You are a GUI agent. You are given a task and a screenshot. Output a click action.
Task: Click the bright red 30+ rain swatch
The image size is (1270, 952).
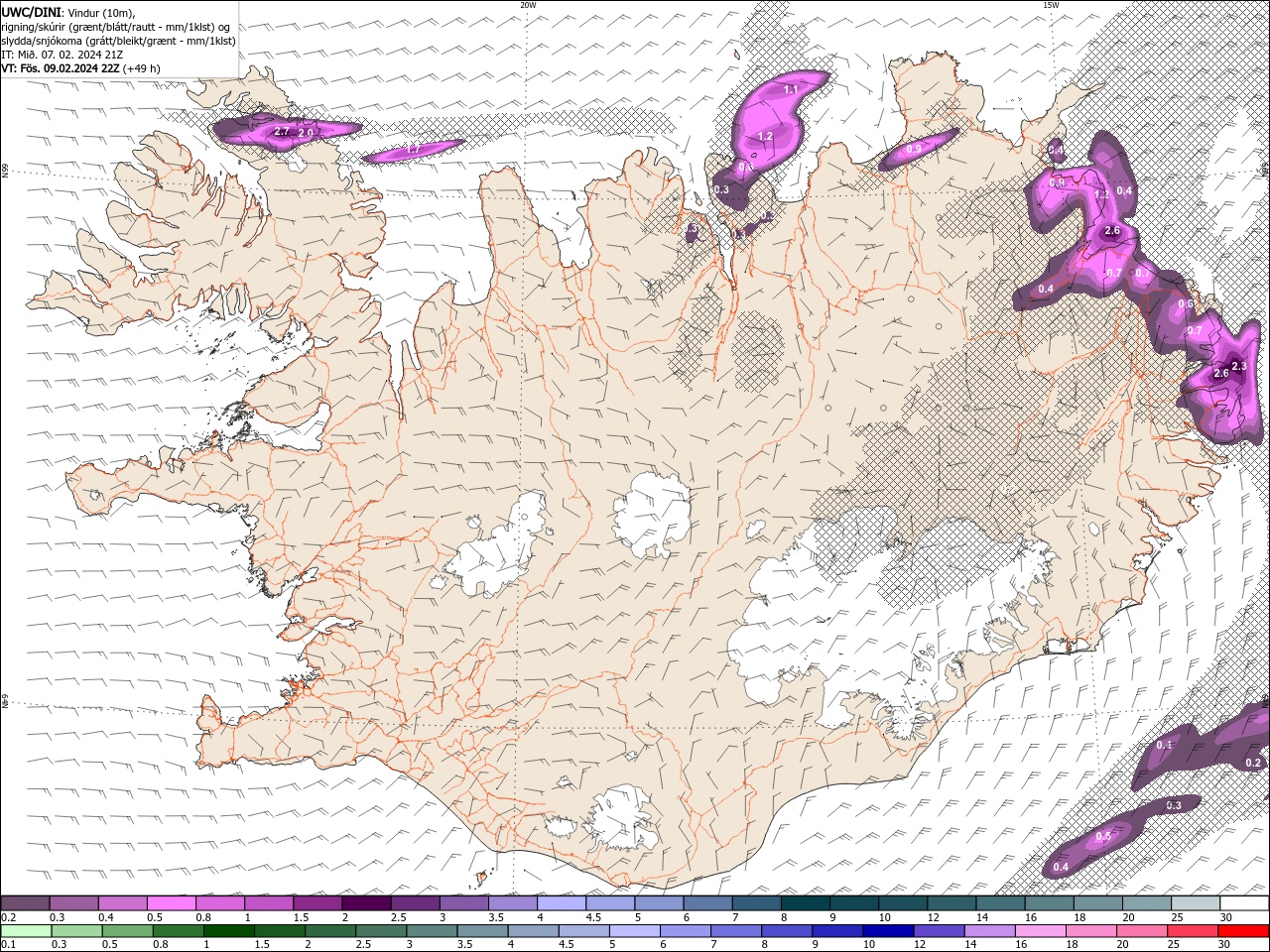tap(1243, 930)
